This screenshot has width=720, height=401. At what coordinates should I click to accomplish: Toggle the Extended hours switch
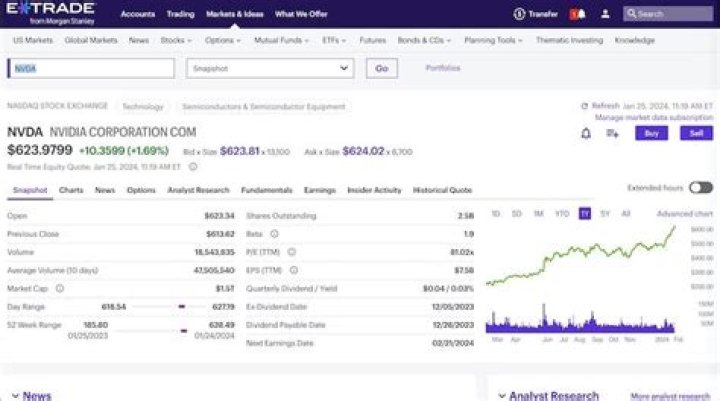700,187
